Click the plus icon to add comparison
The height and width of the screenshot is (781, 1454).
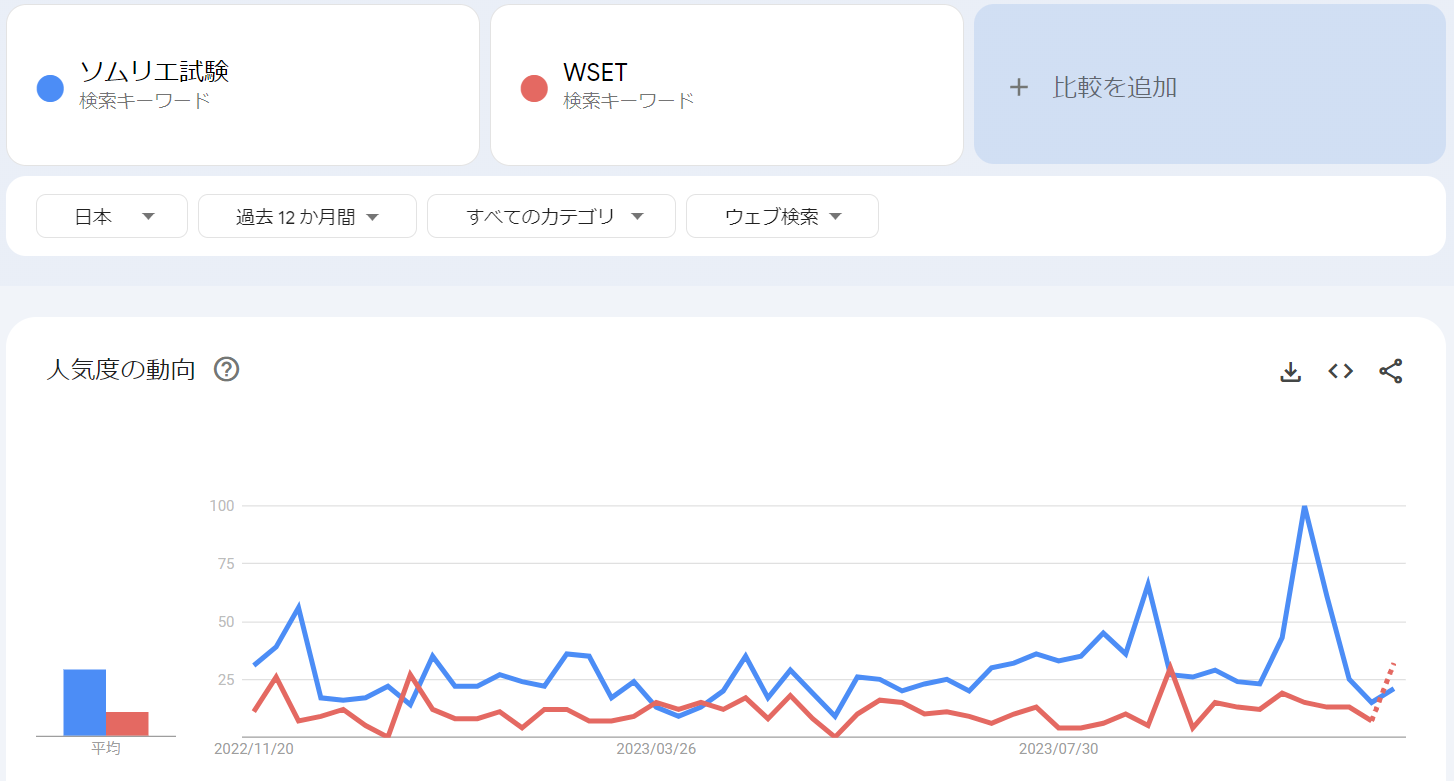(1018, 87)
